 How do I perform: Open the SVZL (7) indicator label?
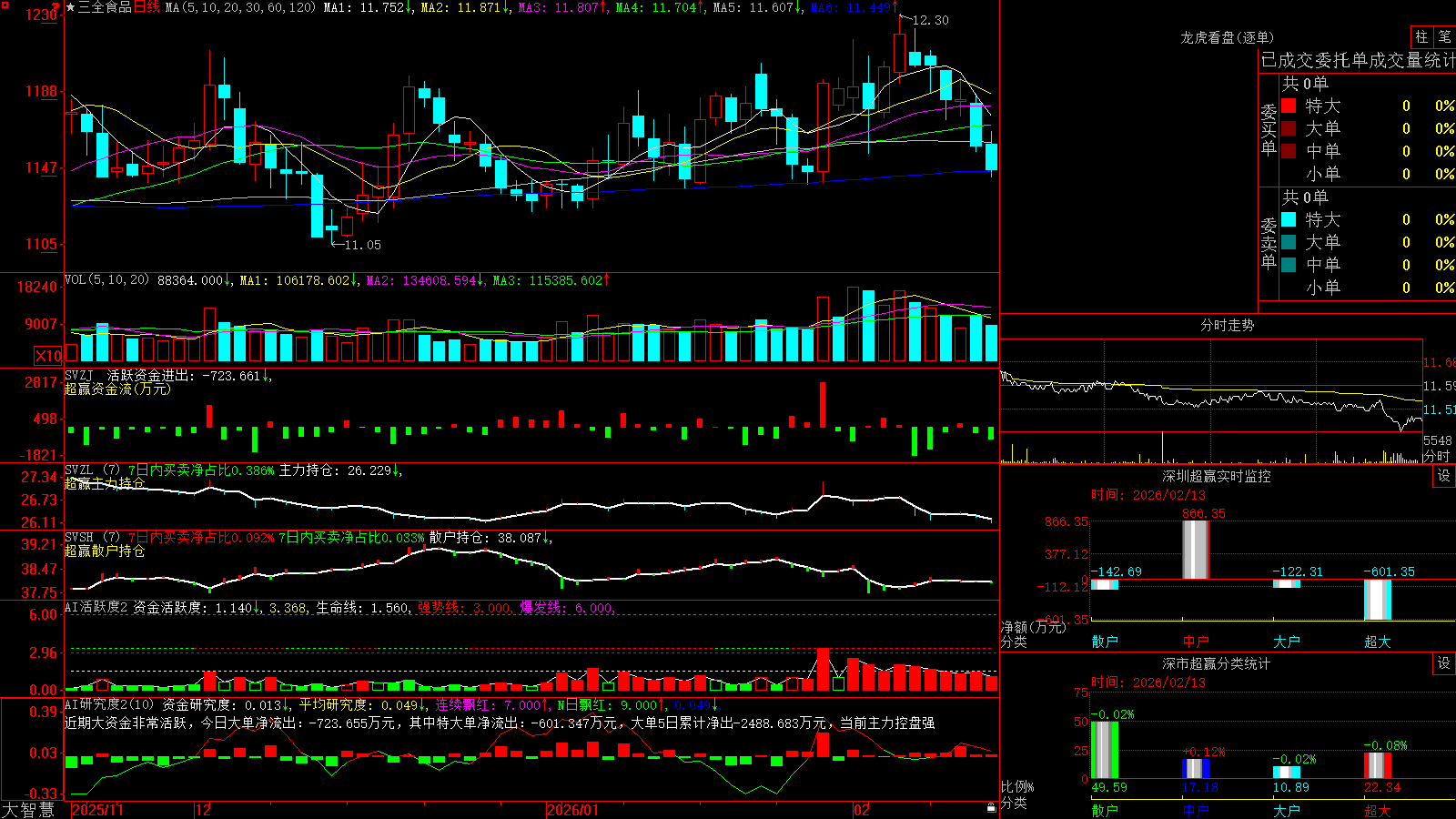click(92, 470)
